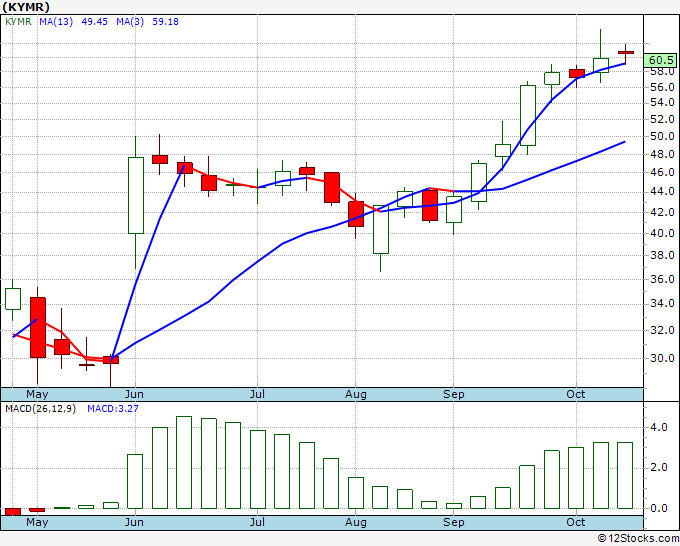
Task: Select the 30.0 price axis label
Action: click(662, 358)
